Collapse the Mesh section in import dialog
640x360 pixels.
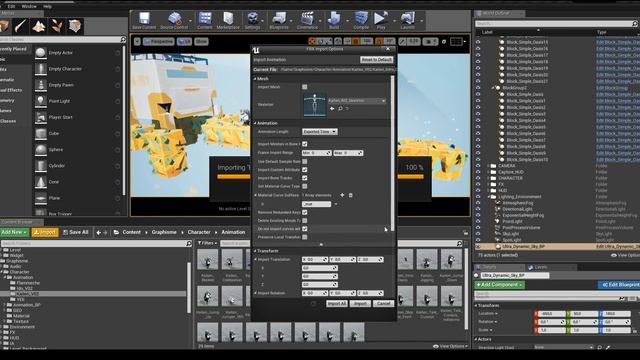256,78
